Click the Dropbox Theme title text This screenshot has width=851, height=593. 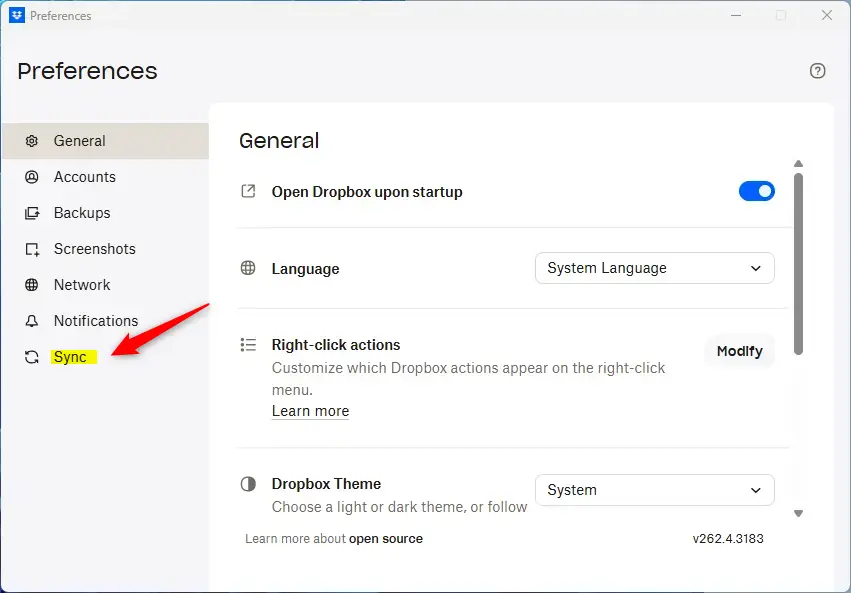click(x=326, y=484)
